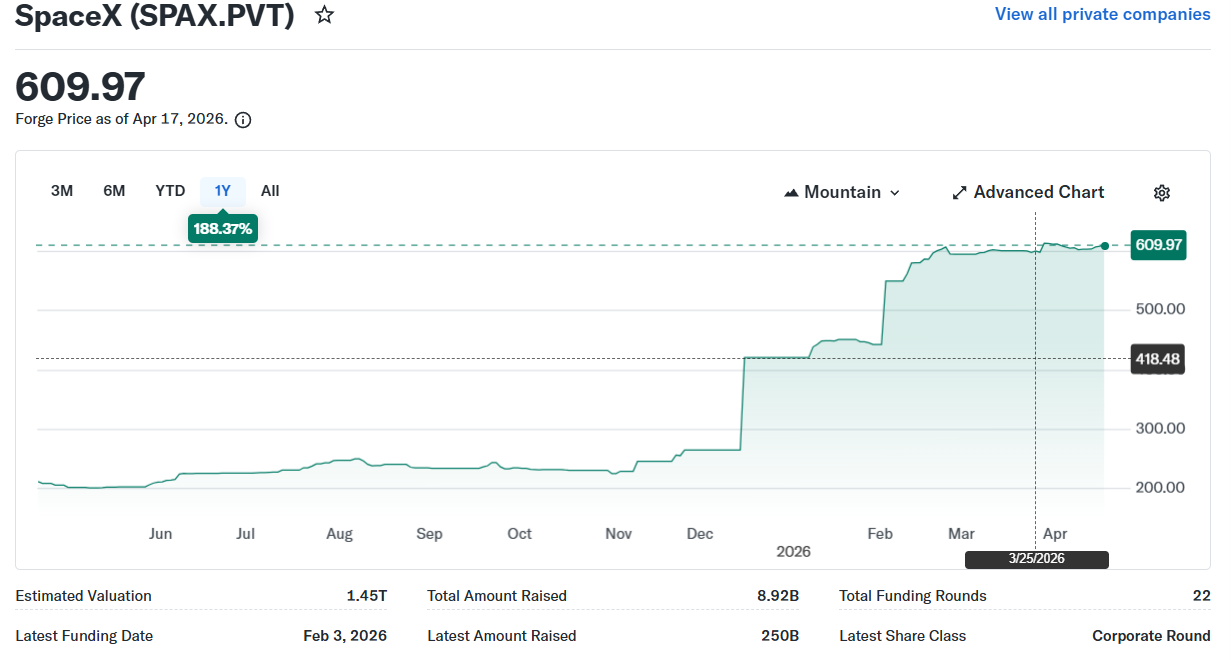Click the 609.97 current price label on the axis

1158,245
